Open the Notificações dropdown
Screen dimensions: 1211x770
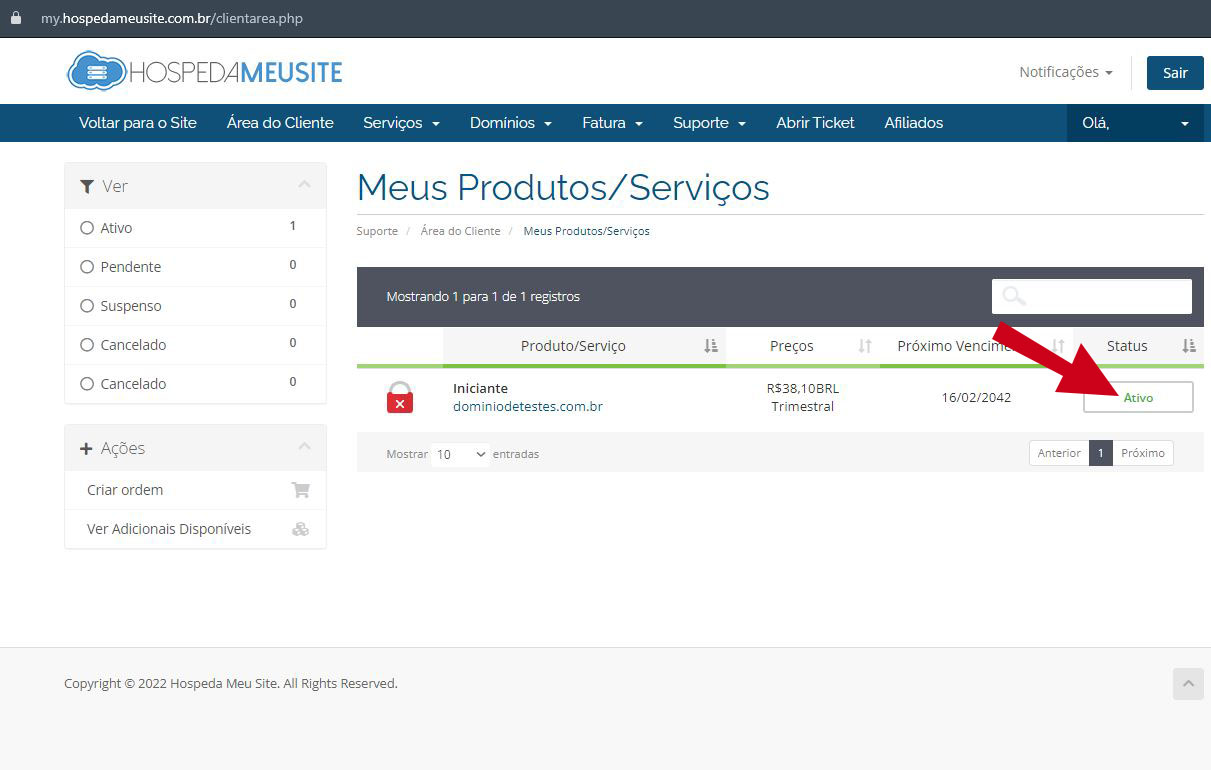tap(1065, 72)
